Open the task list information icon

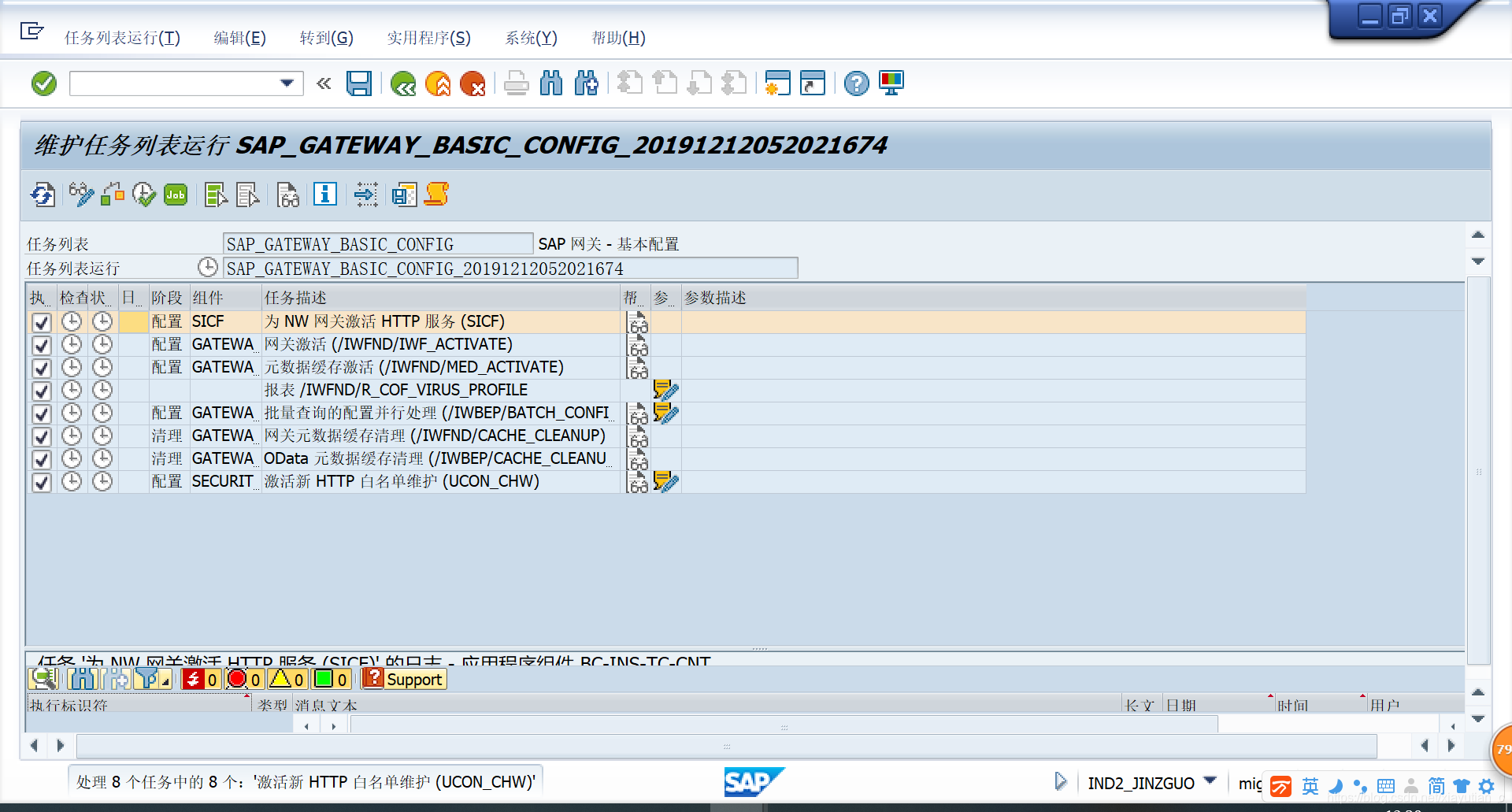click(x=324, y=195)
